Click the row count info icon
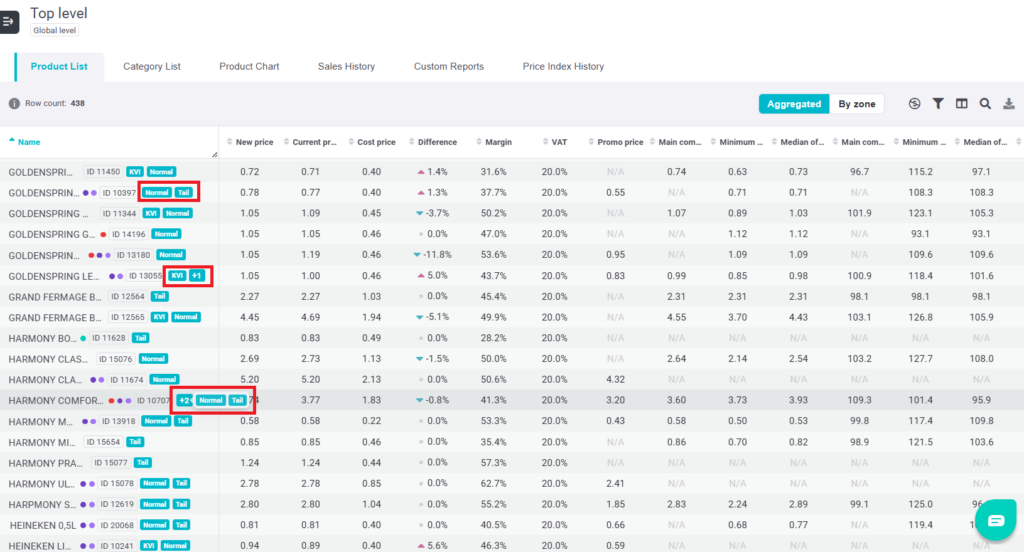This screenshot has width=1024, height=552. pos(14,103)
